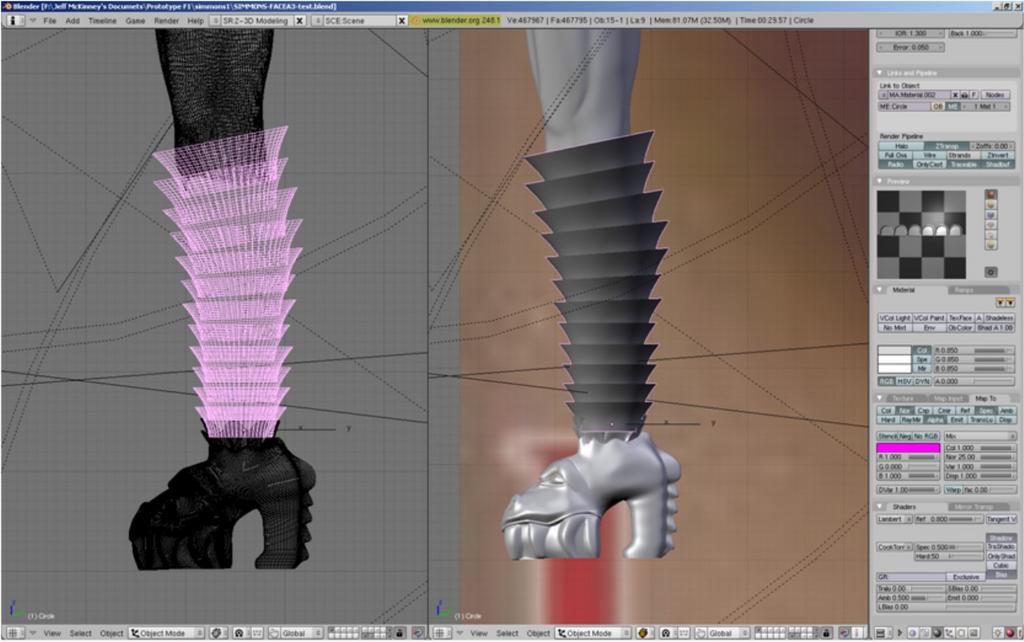Click auto-name car icon beside MA:Material.002
The width and height of the screenshot is (1024, 642).
point(964,95)
